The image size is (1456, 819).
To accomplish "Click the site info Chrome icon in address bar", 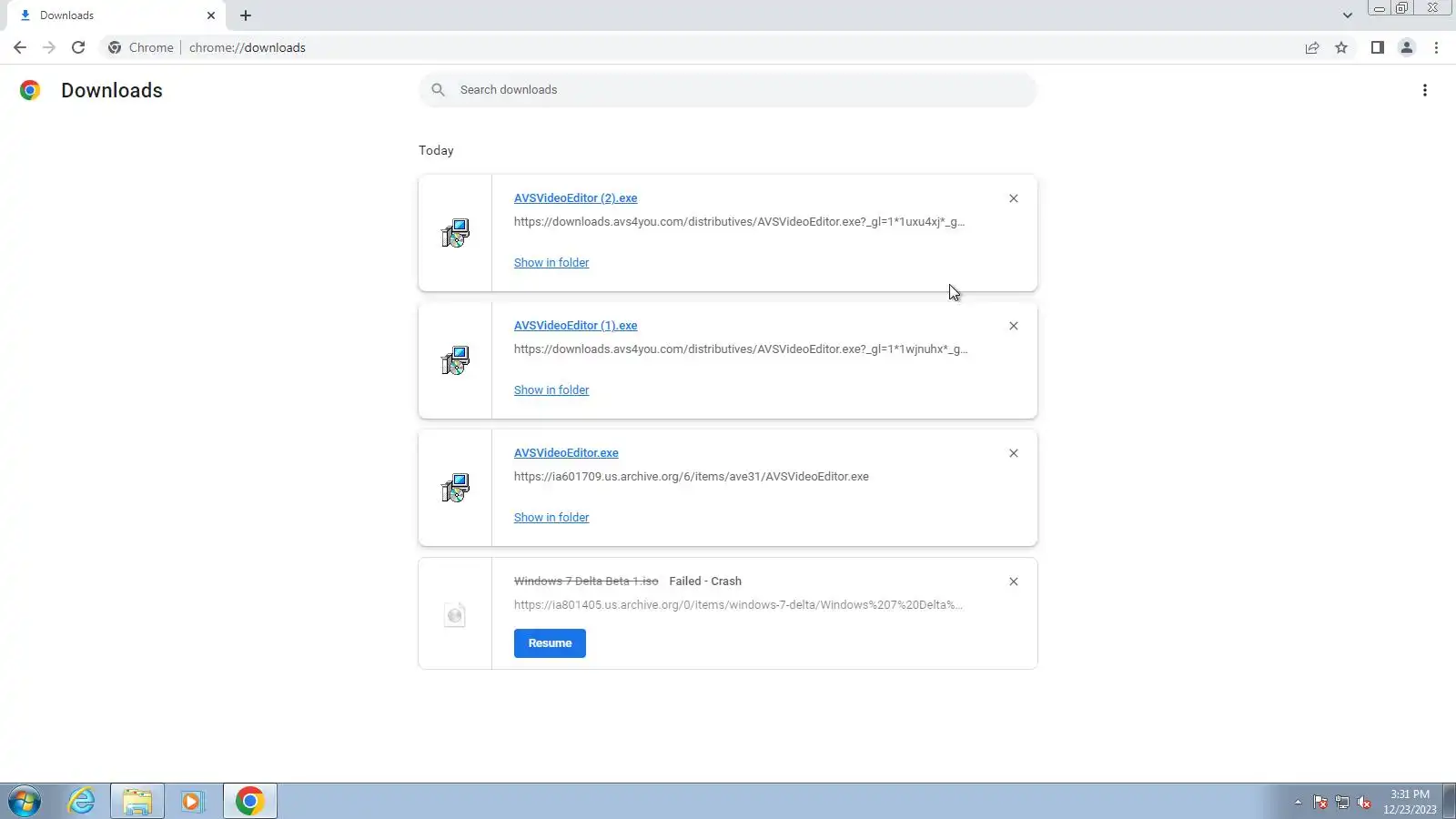I will (x=115, y=47).
